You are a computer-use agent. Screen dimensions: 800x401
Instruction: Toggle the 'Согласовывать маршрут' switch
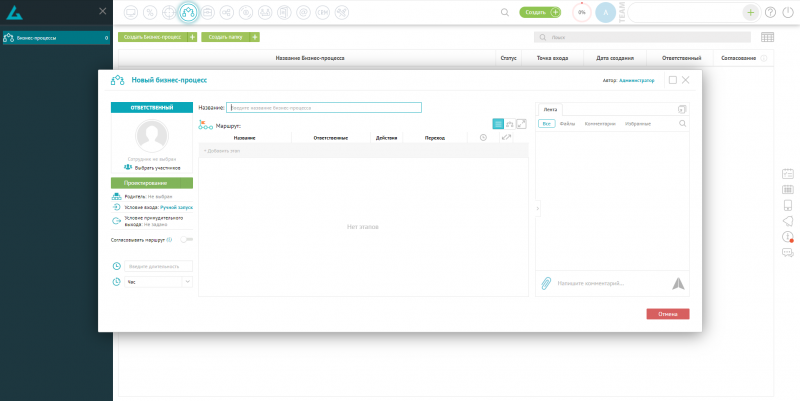[186, 239]
